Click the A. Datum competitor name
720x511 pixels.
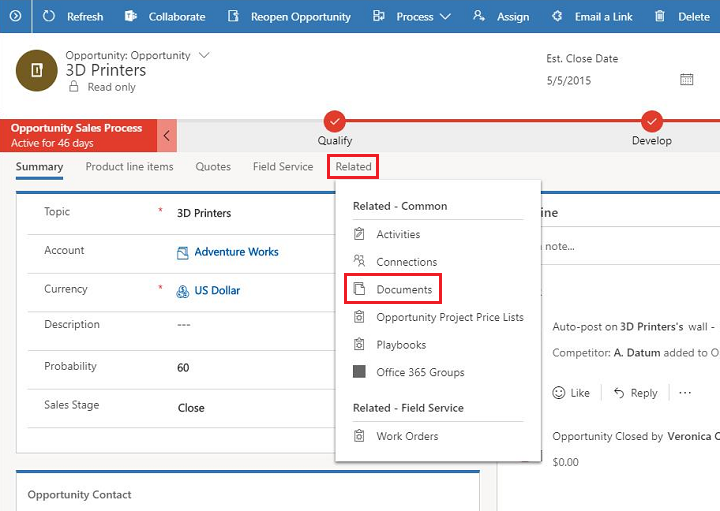pyautogui.click(x=637, y=353)
